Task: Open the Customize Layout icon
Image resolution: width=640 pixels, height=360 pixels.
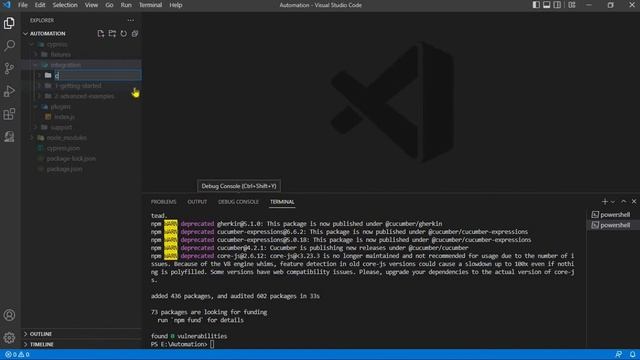Action: [572, 5]
